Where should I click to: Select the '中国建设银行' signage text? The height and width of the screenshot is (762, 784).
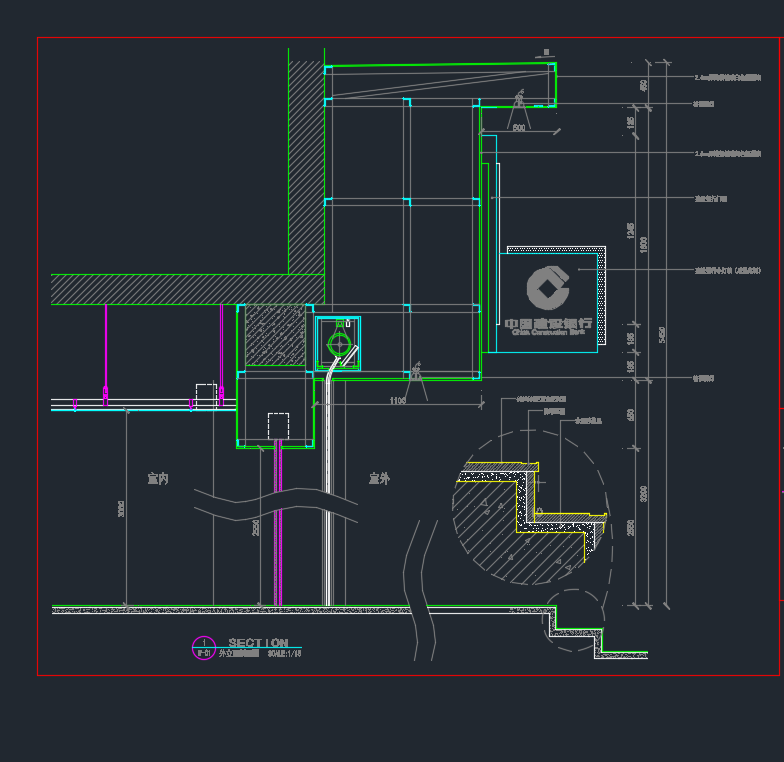(x=548, y=324)
